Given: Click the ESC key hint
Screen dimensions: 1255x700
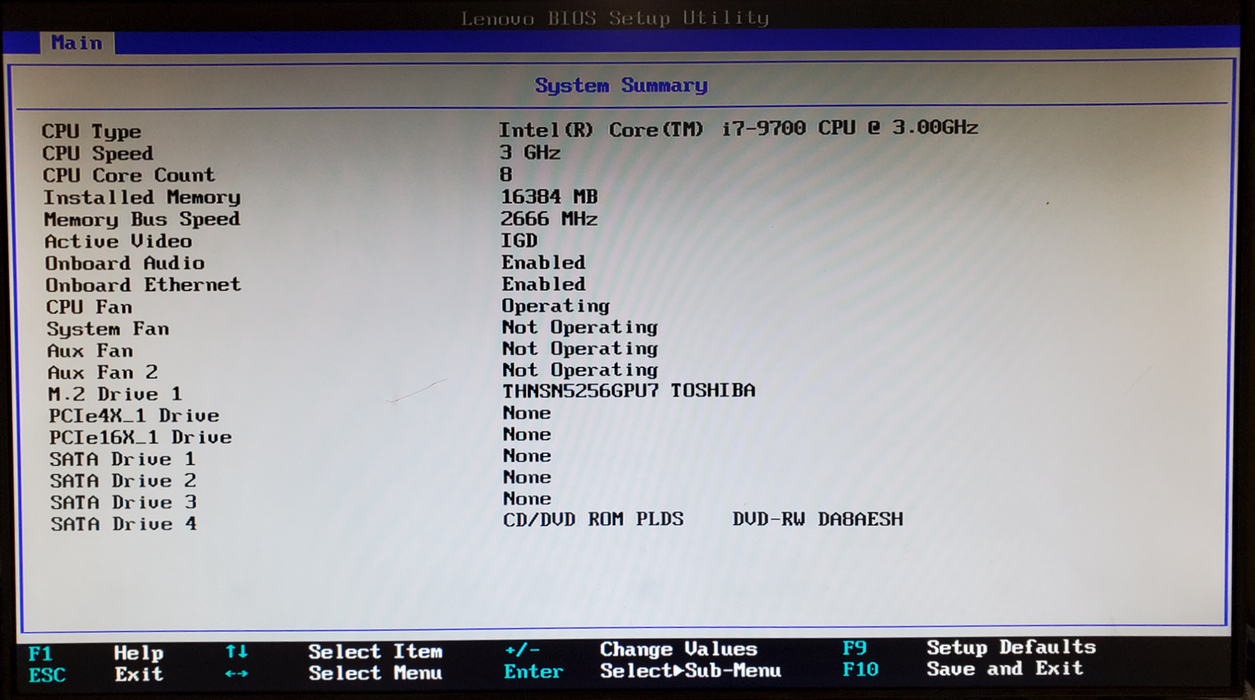Looking at the screenshot, I should 47,675.
